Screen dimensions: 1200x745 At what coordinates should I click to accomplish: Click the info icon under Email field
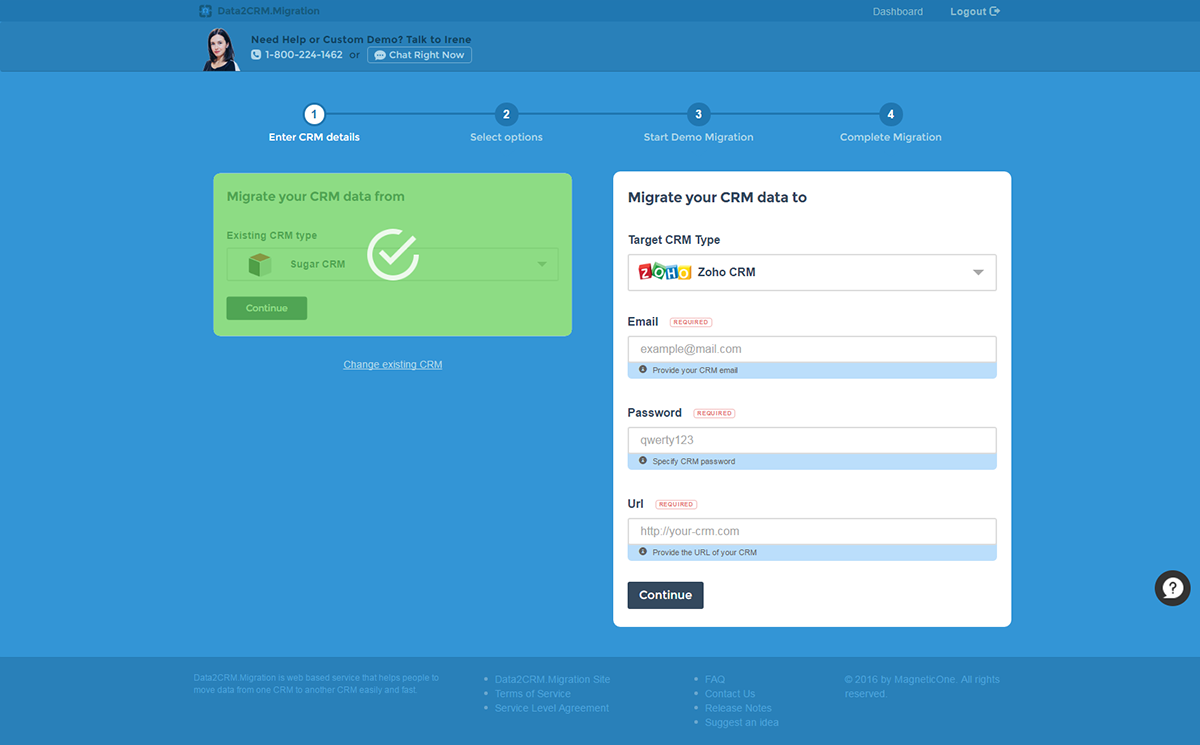pos(642,370)
